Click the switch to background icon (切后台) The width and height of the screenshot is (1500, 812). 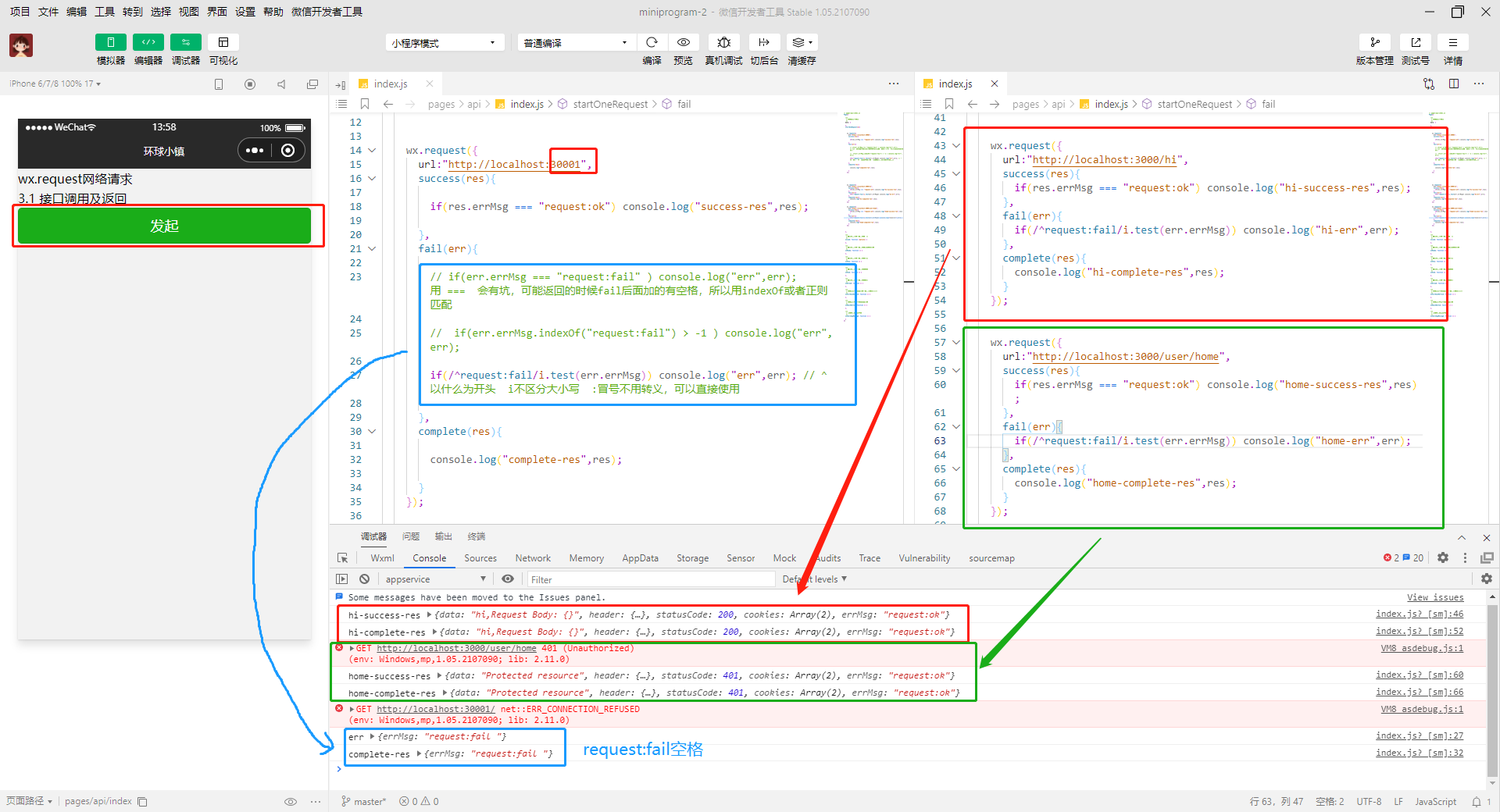764,42
